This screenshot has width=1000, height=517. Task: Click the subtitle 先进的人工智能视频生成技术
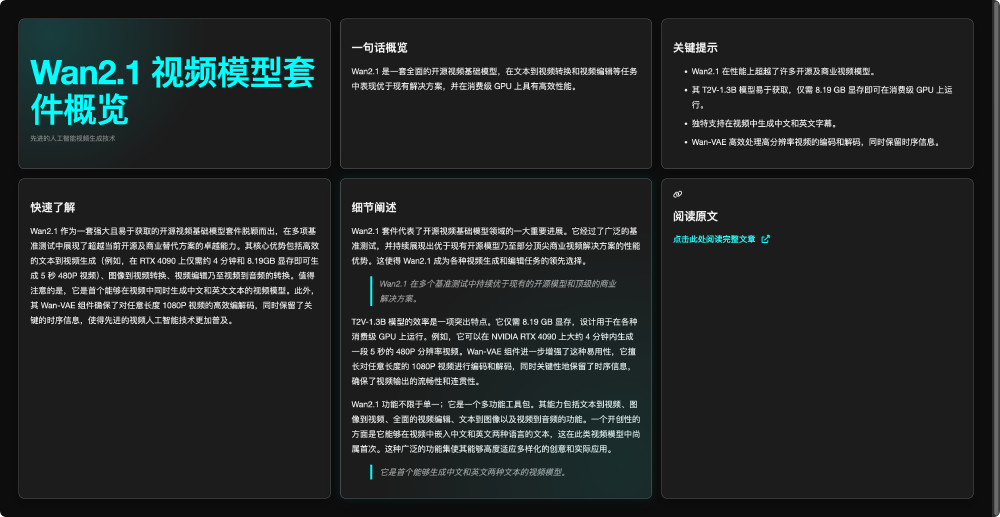point(73,138)
